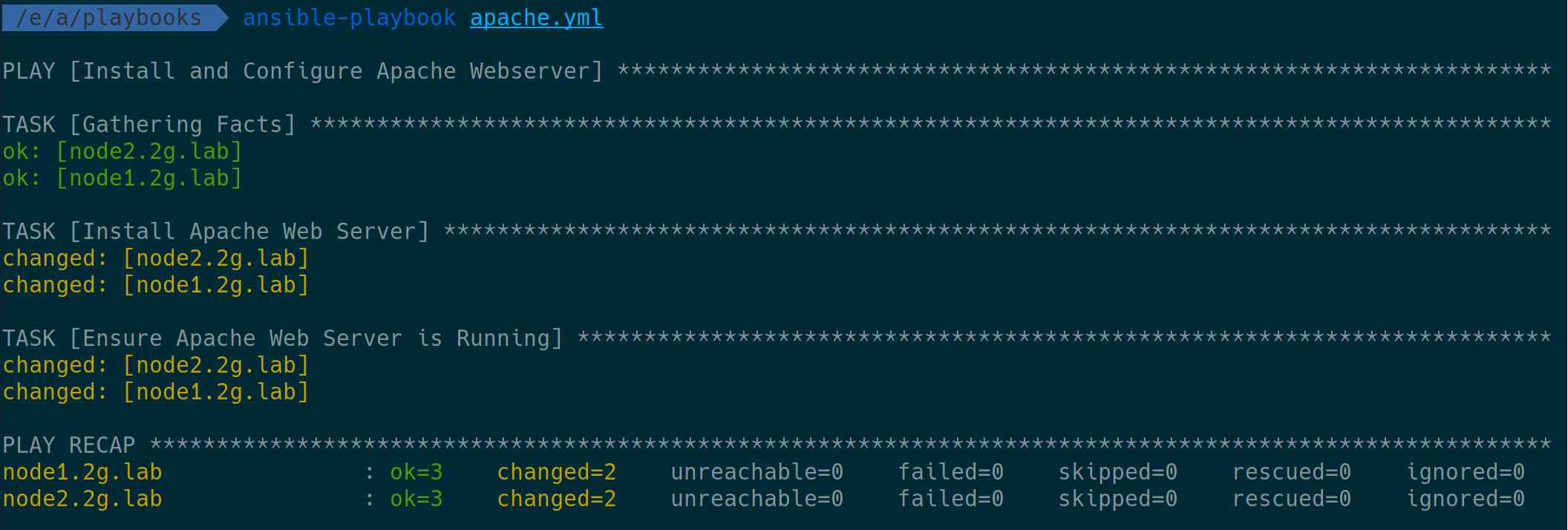The image size is (1568, 530).
Task: Click the TASK Install Apache Web Server header
Action: click(216, 232)
